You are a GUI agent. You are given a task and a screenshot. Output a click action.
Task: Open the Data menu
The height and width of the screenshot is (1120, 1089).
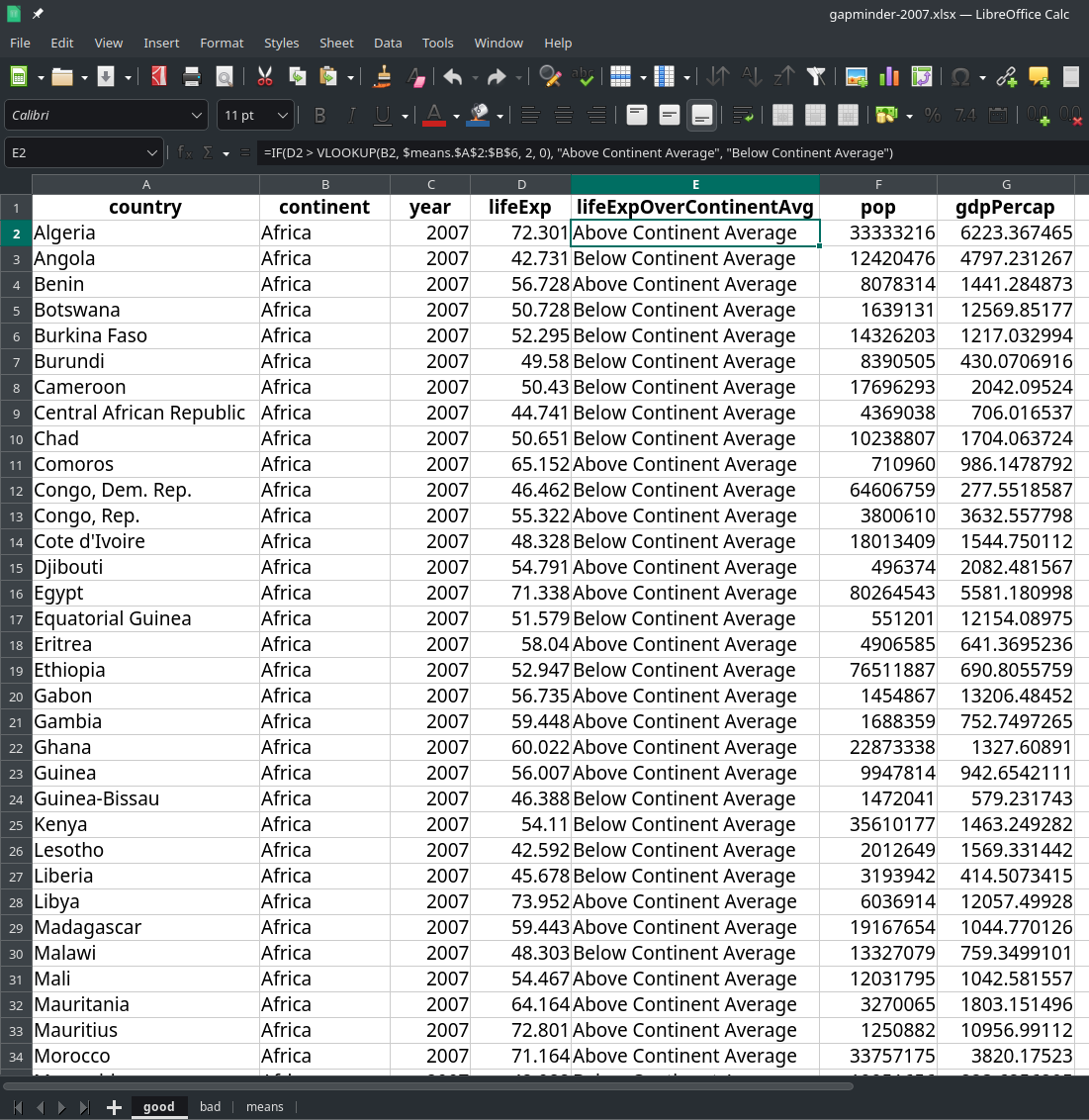388,43
